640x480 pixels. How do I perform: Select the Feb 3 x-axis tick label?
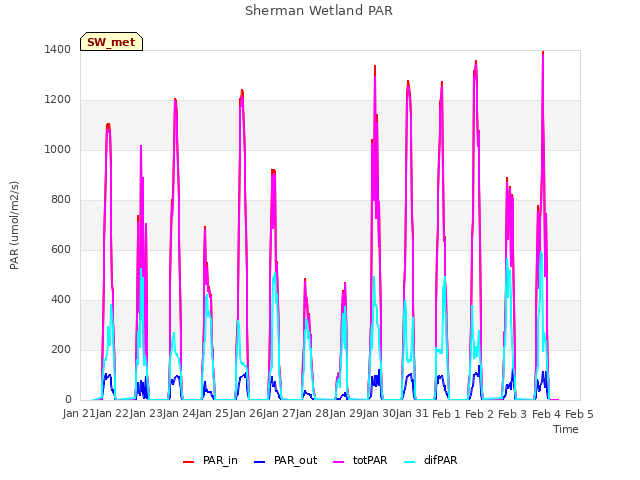513,414
